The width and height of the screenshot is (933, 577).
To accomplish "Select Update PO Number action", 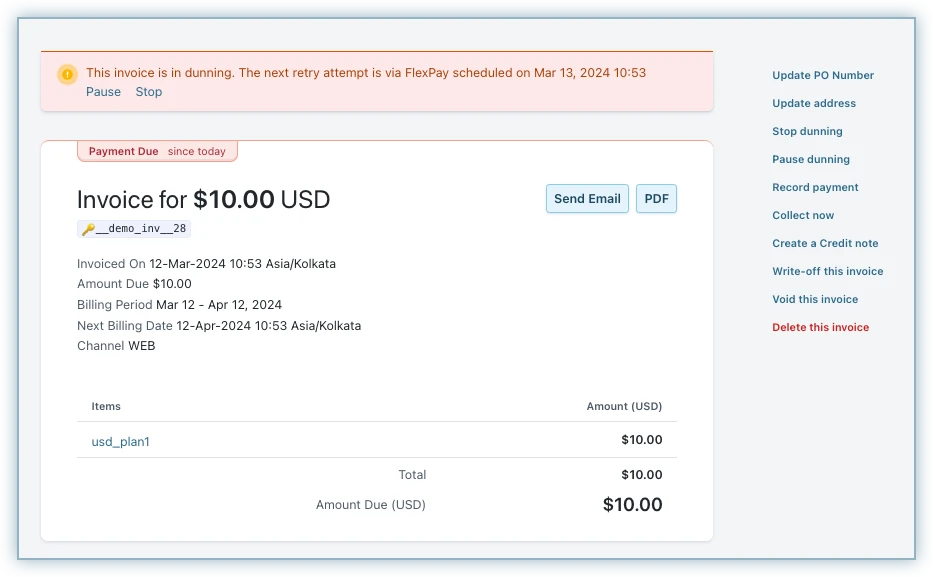I will (823, 75).
